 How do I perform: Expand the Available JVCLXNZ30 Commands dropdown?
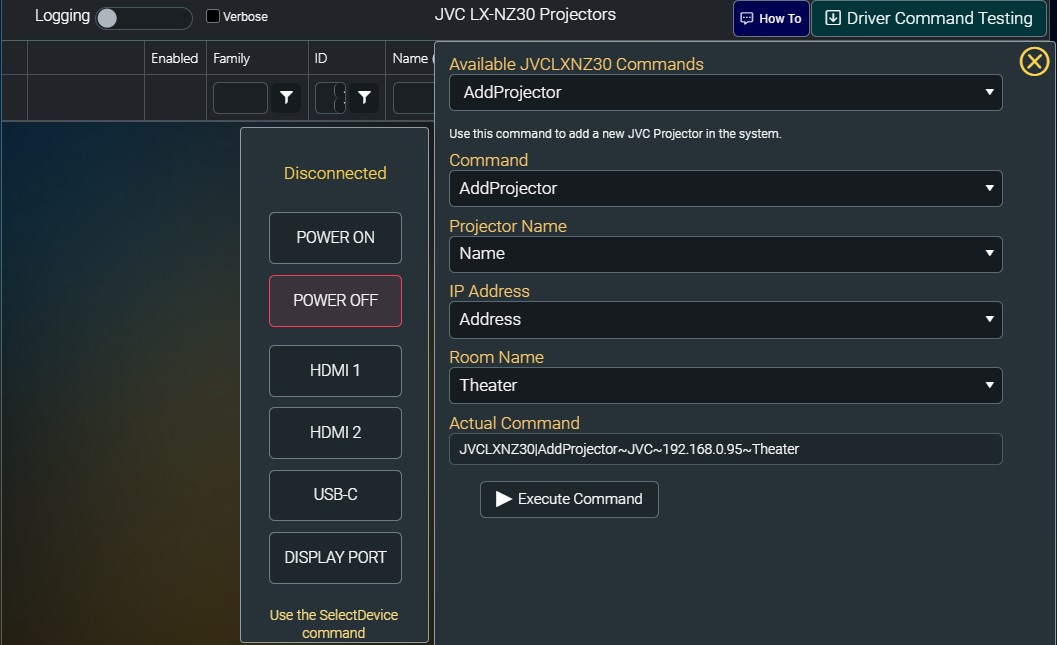click(x=725, y=92)
